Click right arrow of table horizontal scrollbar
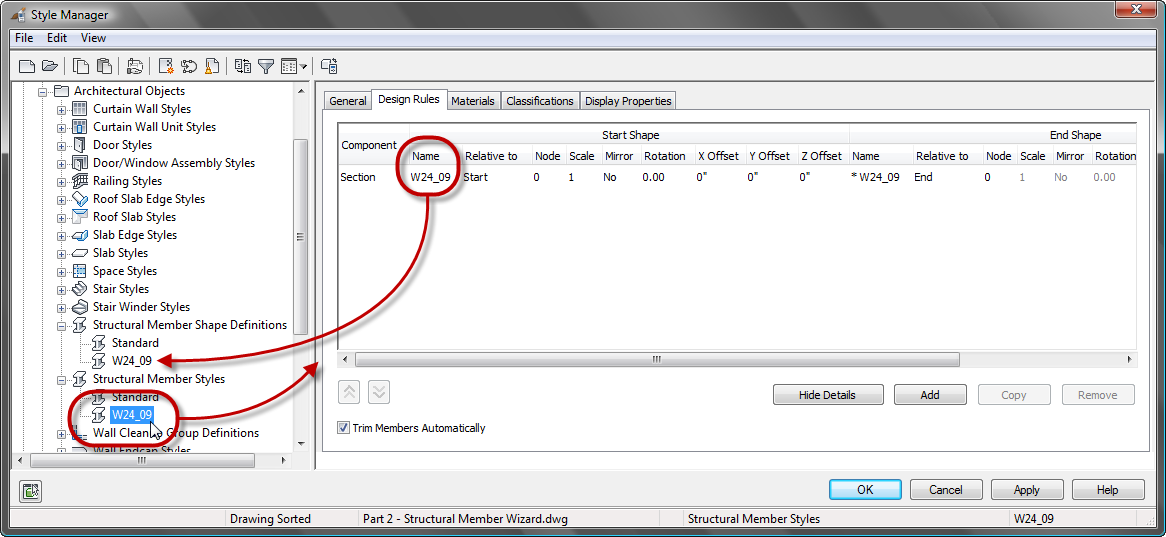Screen dimensions: 1166x537 coord(1130,359)
